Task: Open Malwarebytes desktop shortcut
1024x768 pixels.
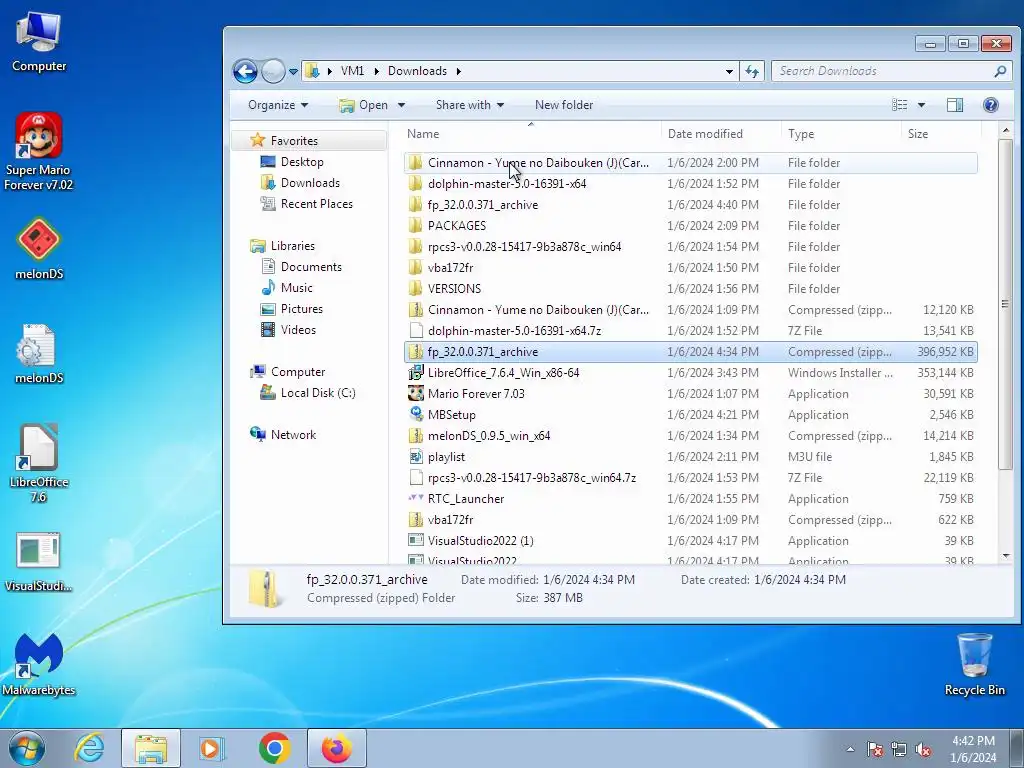Action: (x=39, y=664)
